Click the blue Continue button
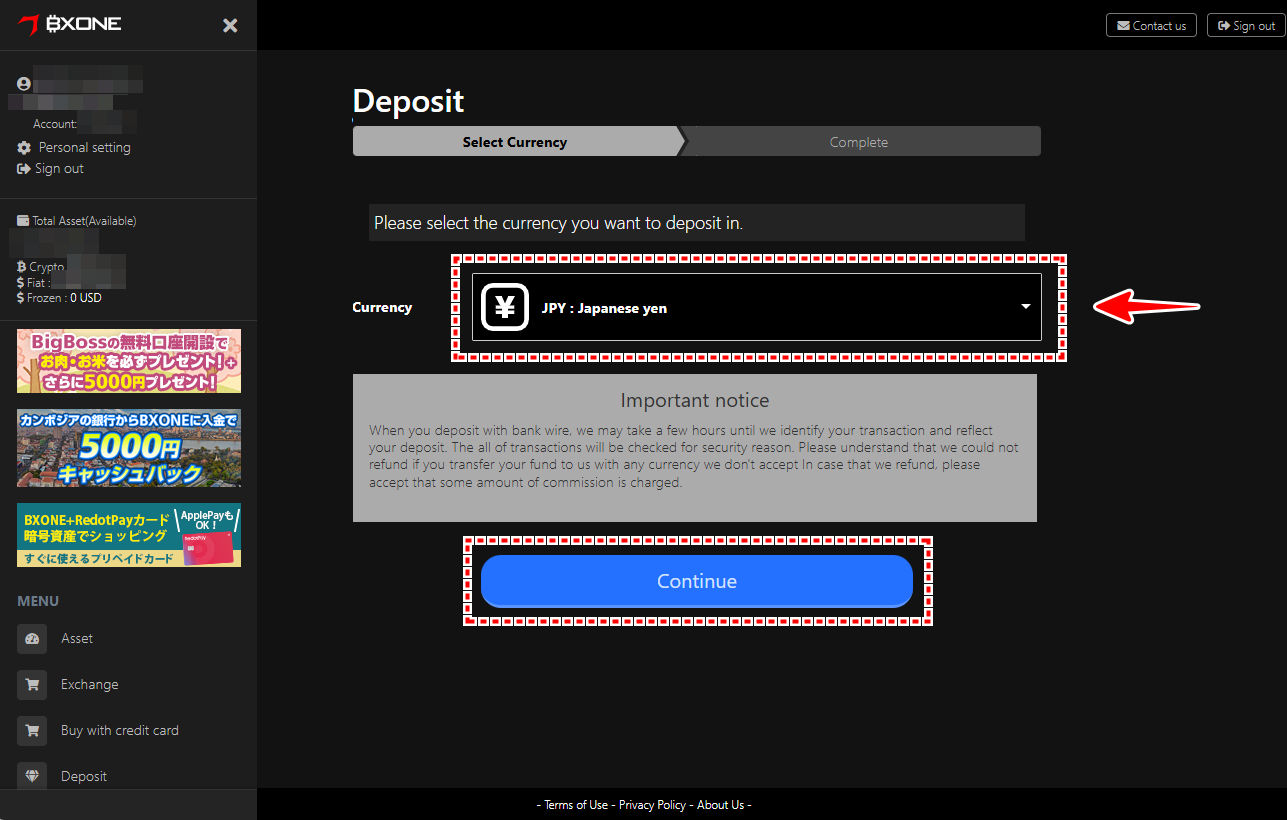1287x820 pixels. pyautogui.click(x=697, y=581)
